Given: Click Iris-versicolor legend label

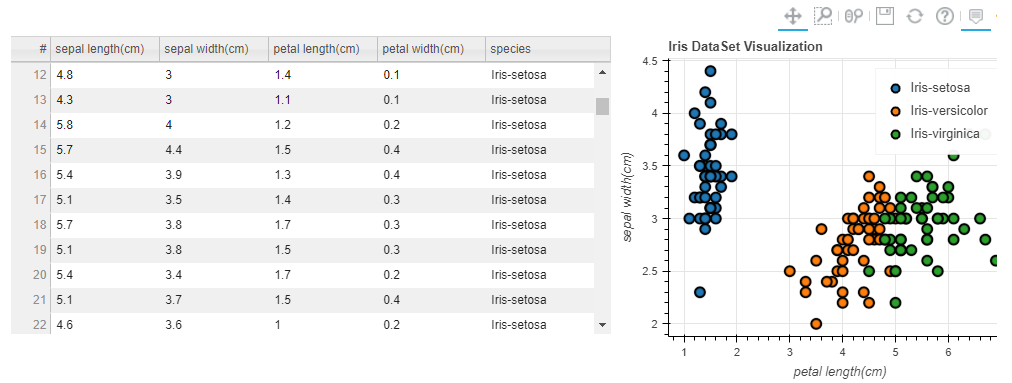Looking at the screenshot, I should tap(949, 110).
